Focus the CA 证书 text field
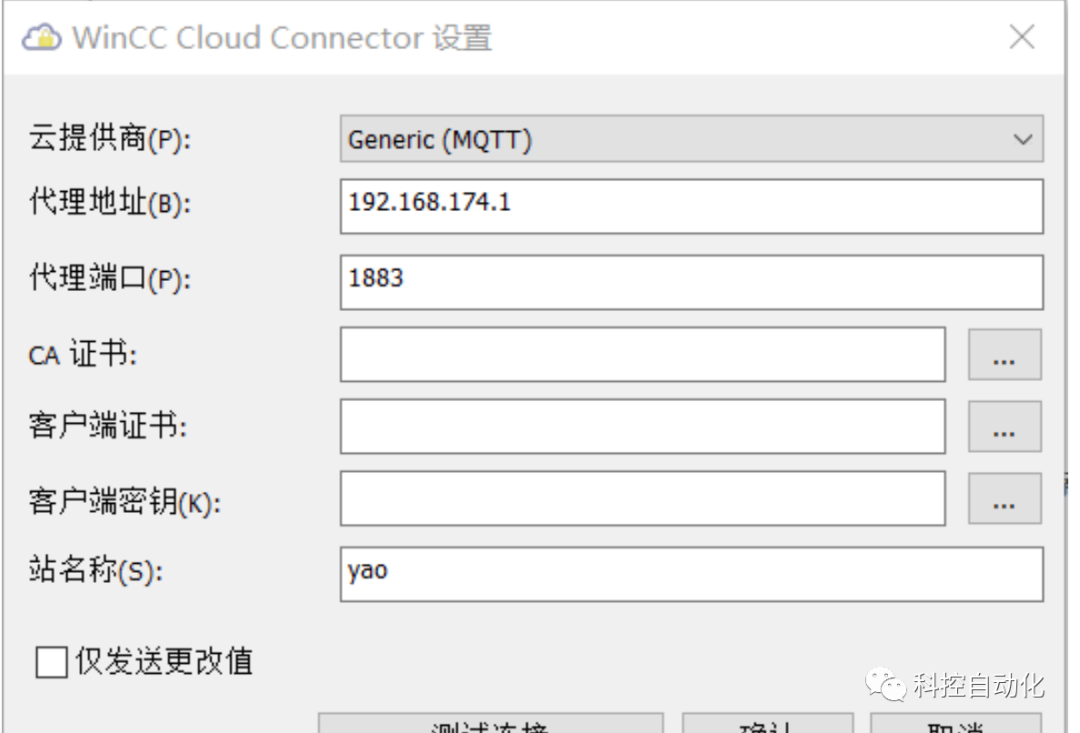1080x733 pixels. coord(642,354)
